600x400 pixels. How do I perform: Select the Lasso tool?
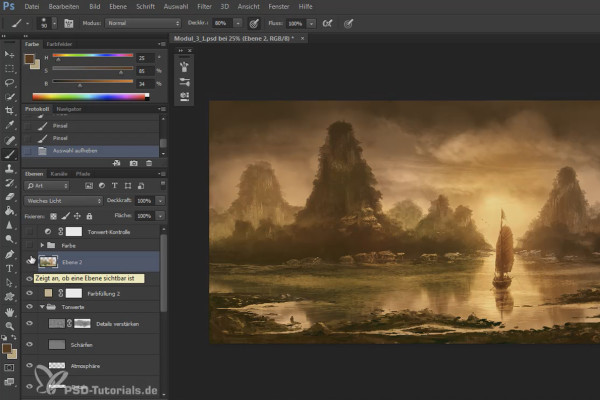coord(9,83)
